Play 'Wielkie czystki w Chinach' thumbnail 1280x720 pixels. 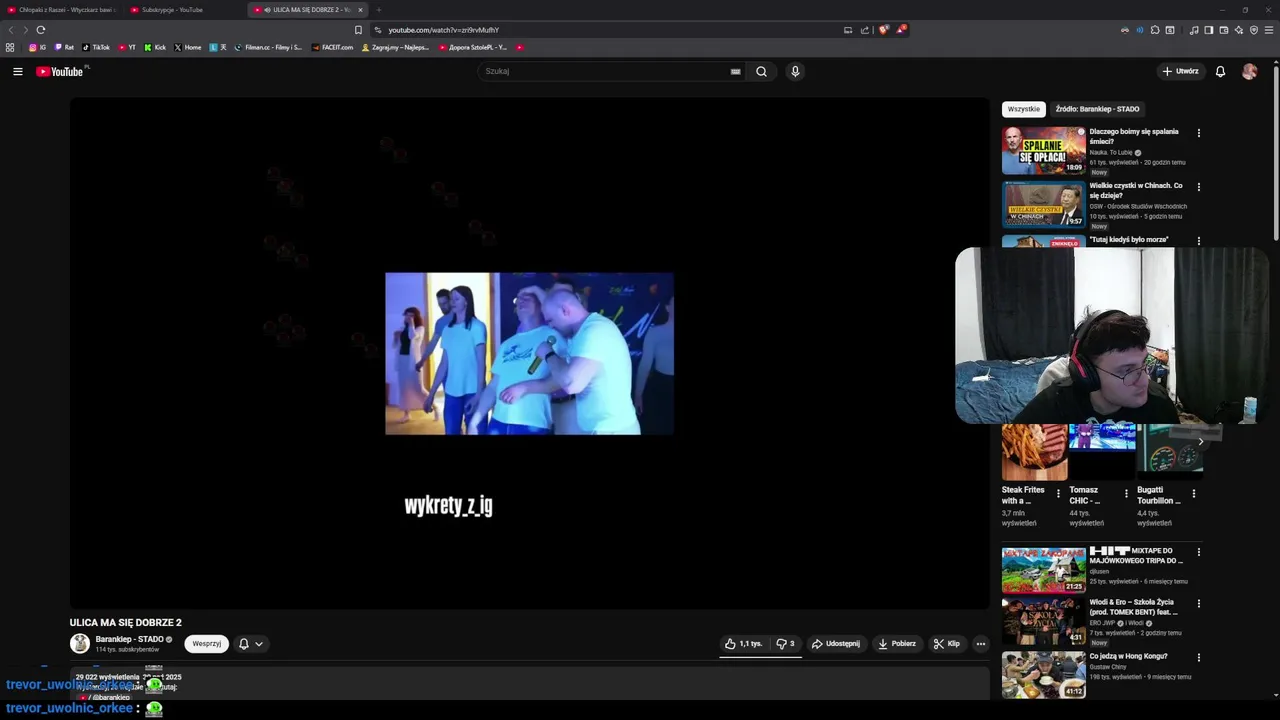pyautogui.click(x=1043, y=205)
